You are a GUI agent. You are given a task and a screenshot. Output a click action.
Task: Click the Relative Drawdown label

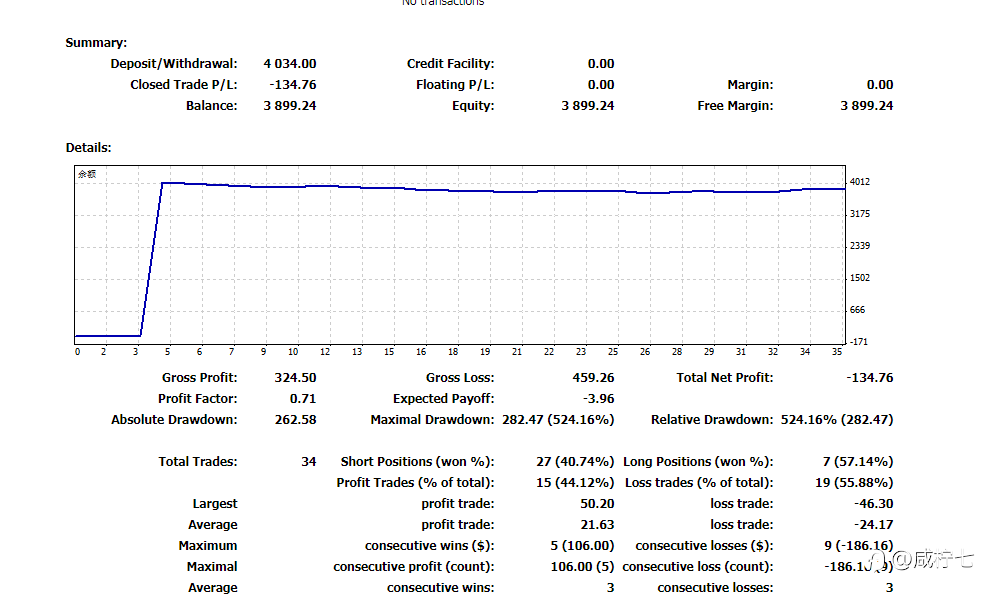(x=712, y=419)
